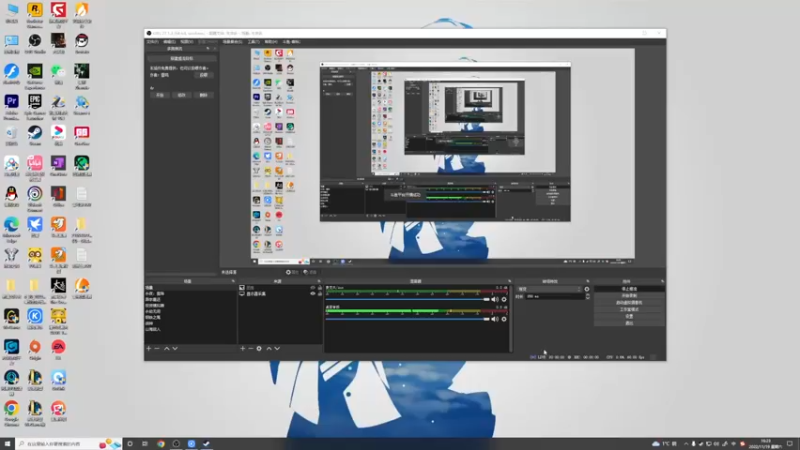This screenshot has width=800, height=450.
Task: Open the View menu in OBS
Action: point(187,42)
